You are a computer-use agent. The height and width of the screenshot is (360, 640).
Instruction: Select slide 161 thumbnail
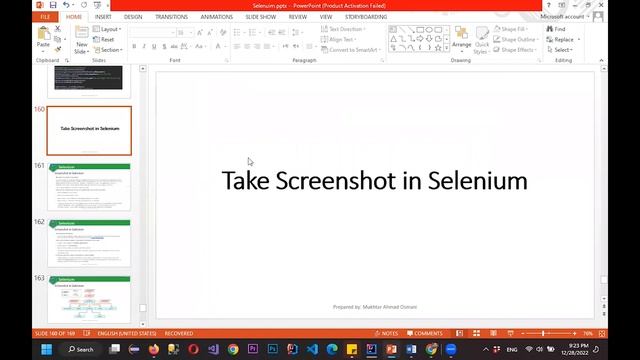click(x=89, y=187)
